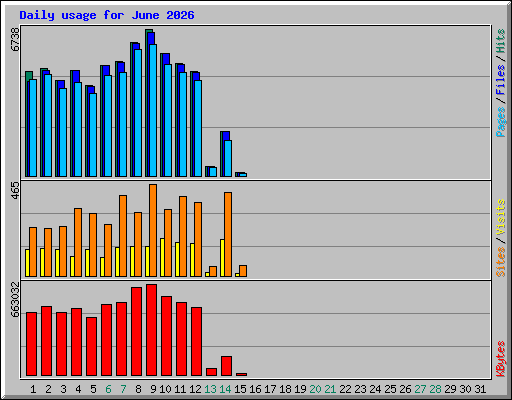Click the 663032 bottom axis value
The width and height of the screenshot is (512, 400).
15,300
